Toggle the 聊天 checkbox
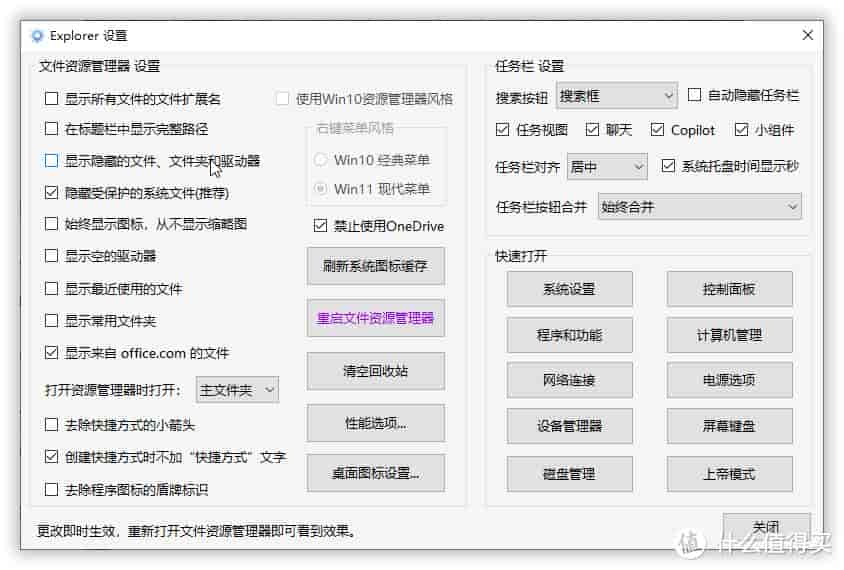Screen dimensions: 844x570 click(592, 130)
